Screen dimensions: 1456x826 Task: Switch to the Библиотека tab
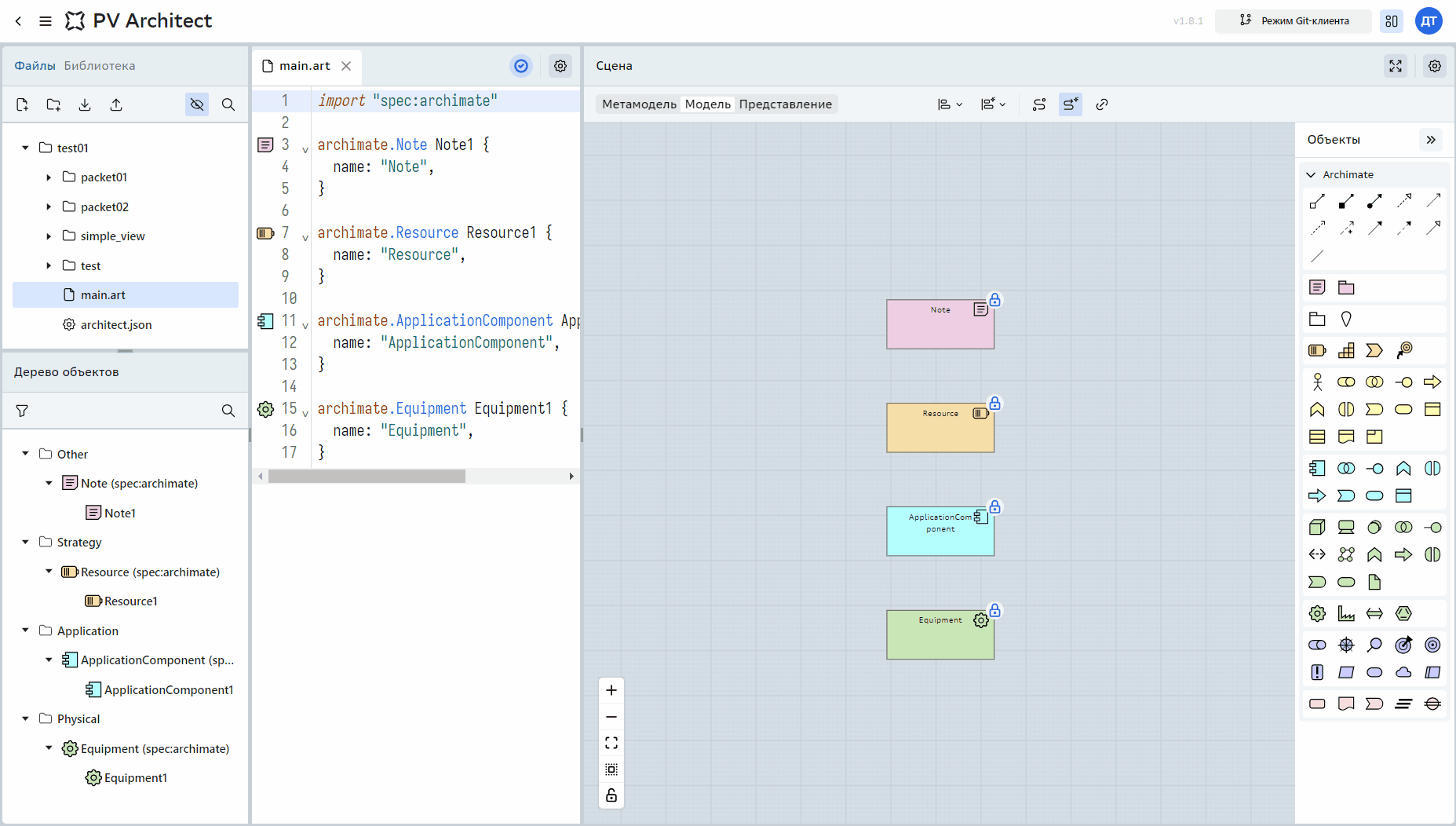tap(100, 66)
